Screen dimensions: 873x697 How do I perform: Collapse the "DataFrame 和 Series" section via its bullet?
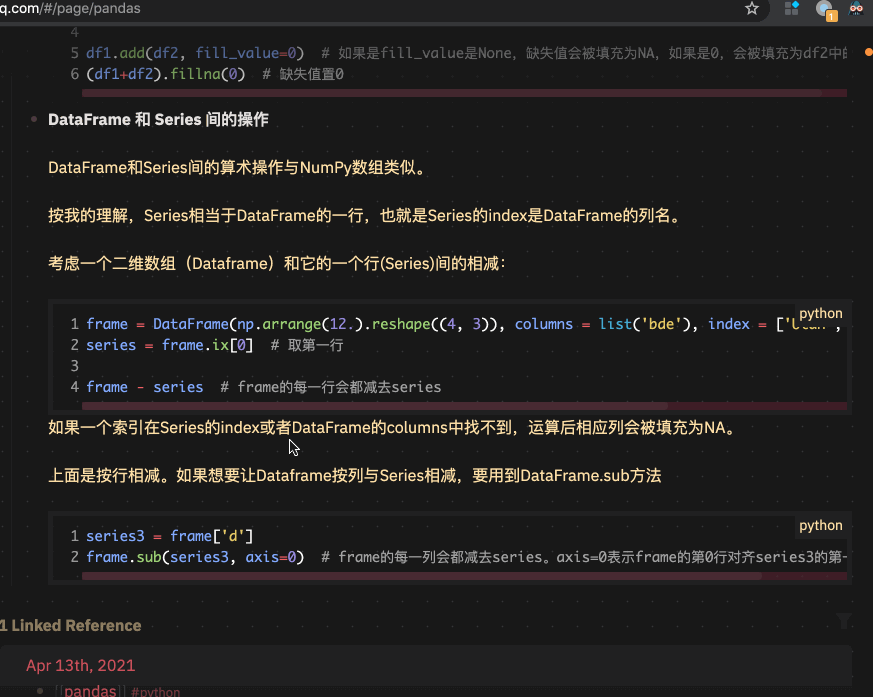[x=33, y=120]
